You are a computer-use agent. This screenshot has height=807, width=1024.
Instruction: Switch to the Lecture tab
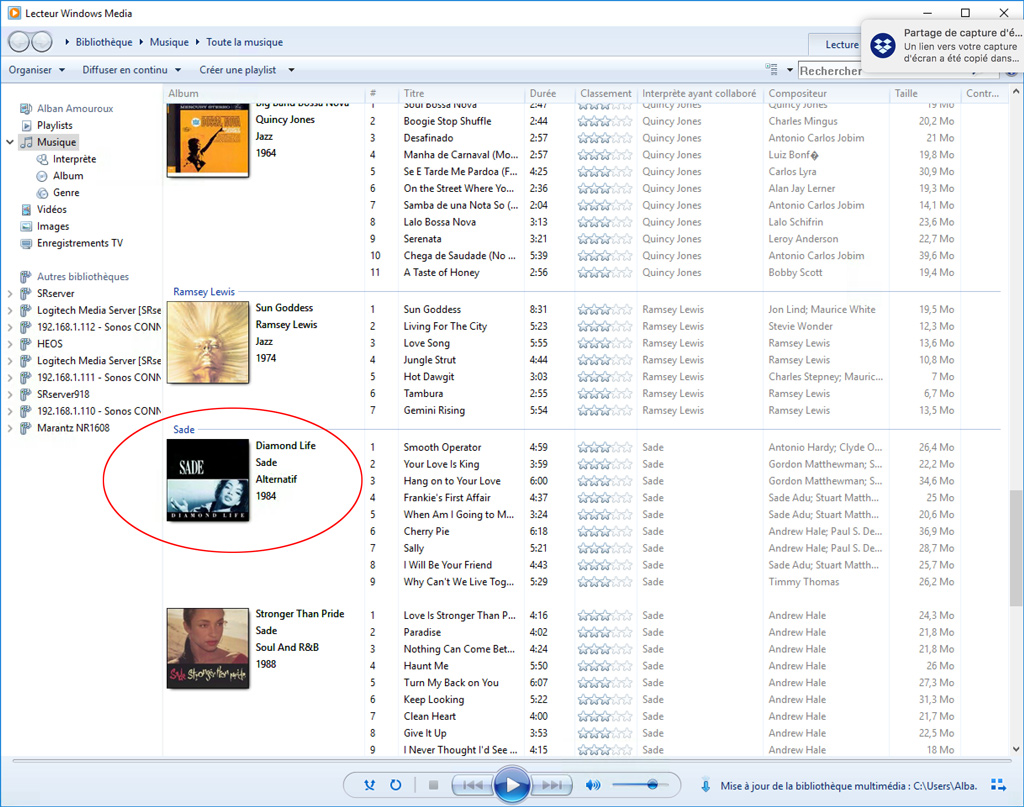tap(841, 44)
